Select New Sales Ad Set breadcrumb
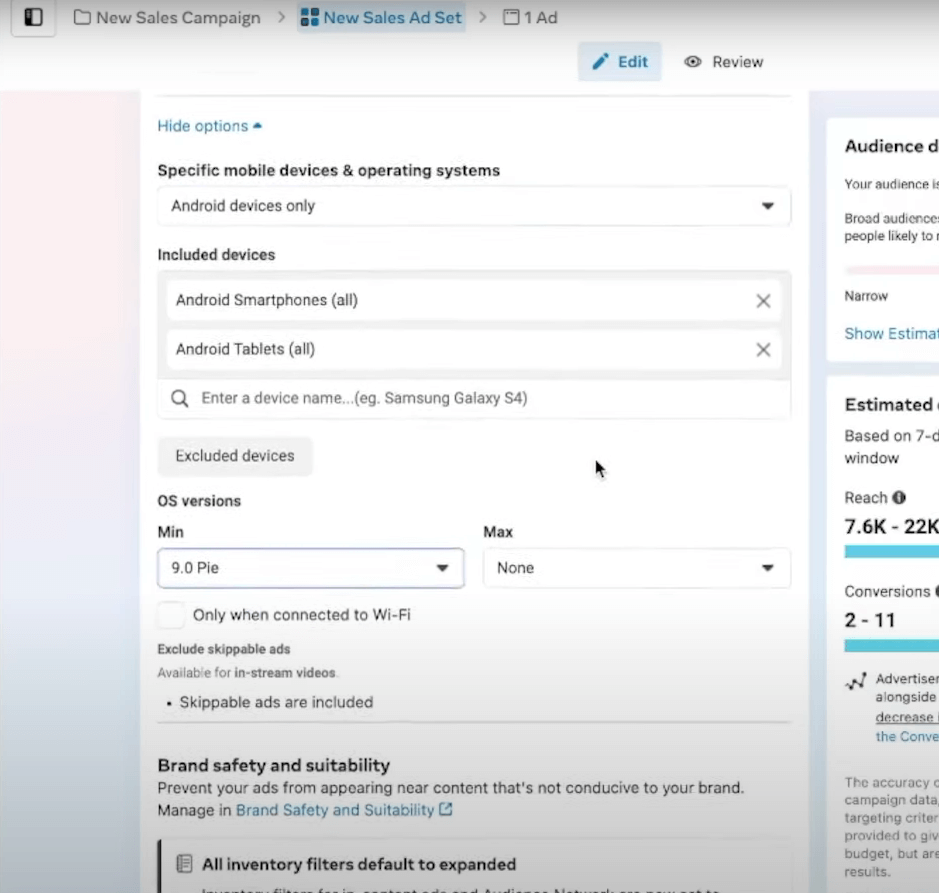This screenshot has width=939, height=893. pos(381,18)
